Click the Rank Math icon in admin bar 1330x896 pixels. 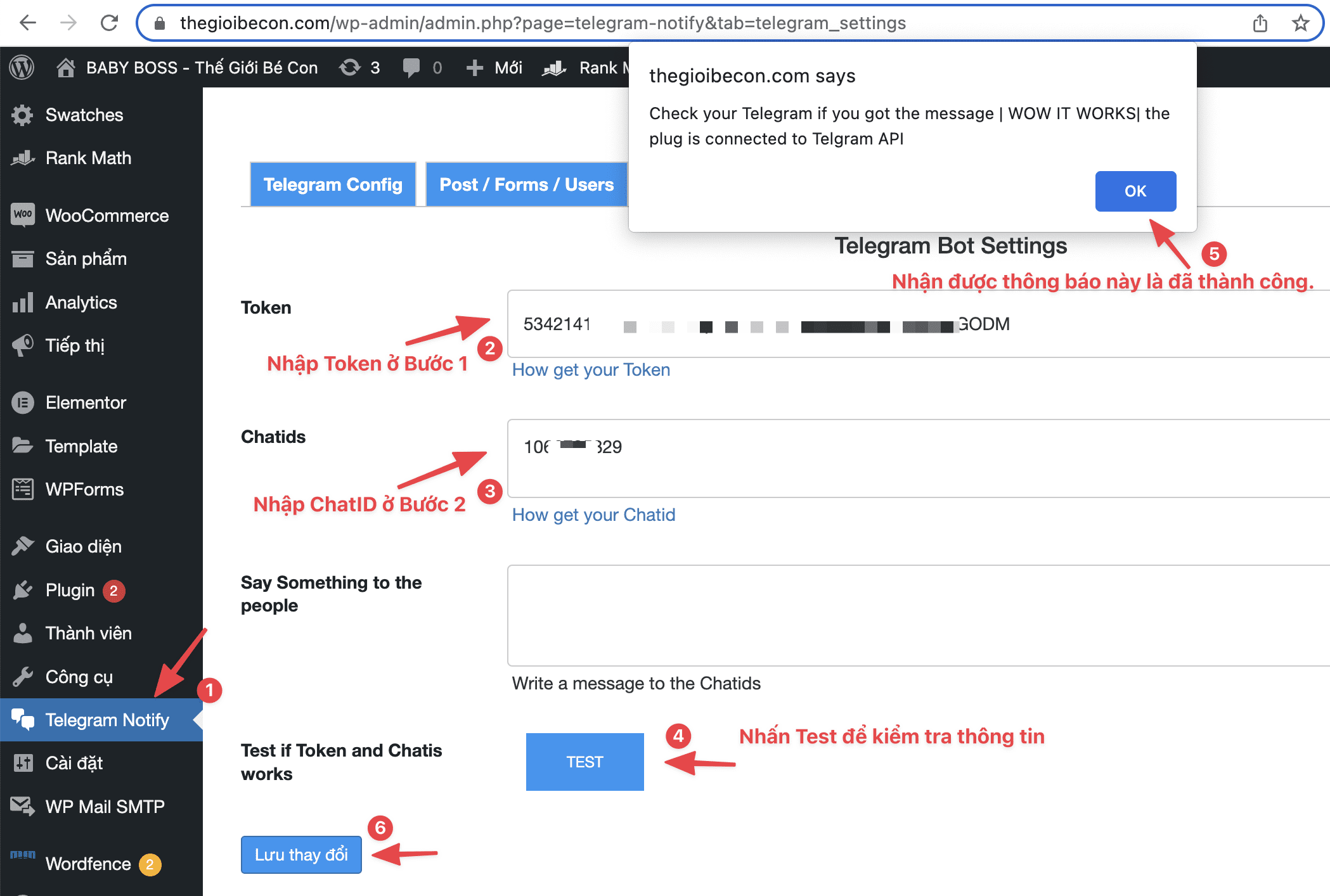pyautogui.click(x=554, y=68)
